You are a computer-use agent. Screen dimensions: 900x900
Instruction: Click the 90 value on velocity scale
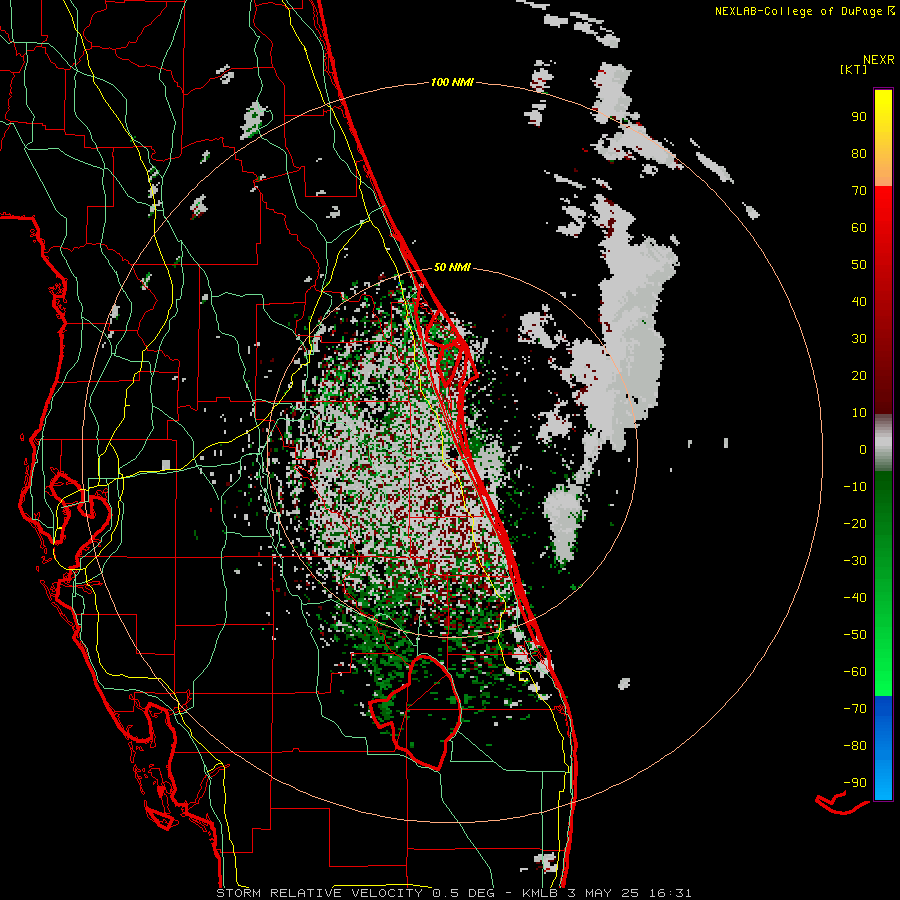[859, 117]
